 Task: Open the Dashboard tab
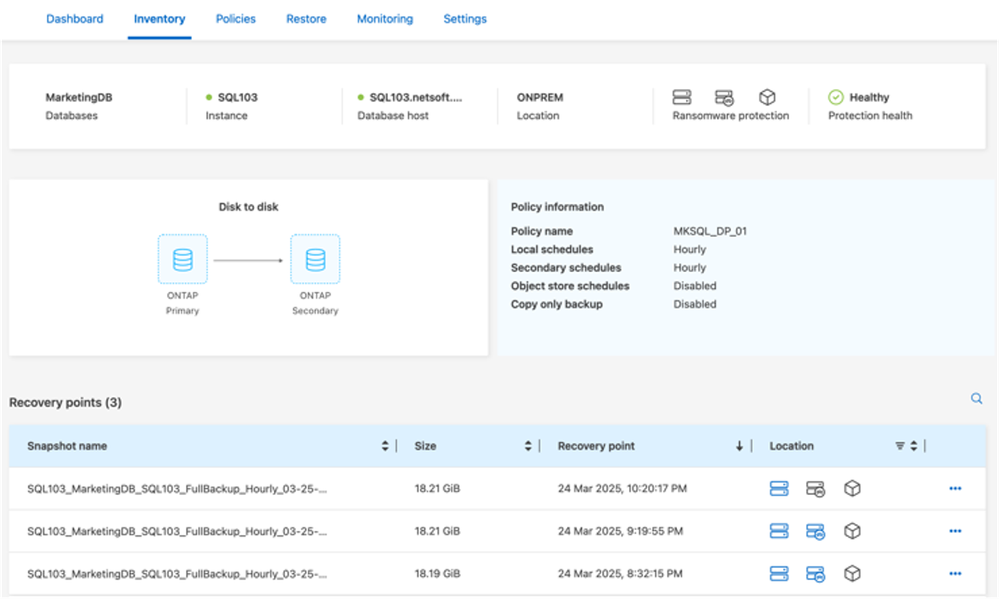click(x=75, y=19)
